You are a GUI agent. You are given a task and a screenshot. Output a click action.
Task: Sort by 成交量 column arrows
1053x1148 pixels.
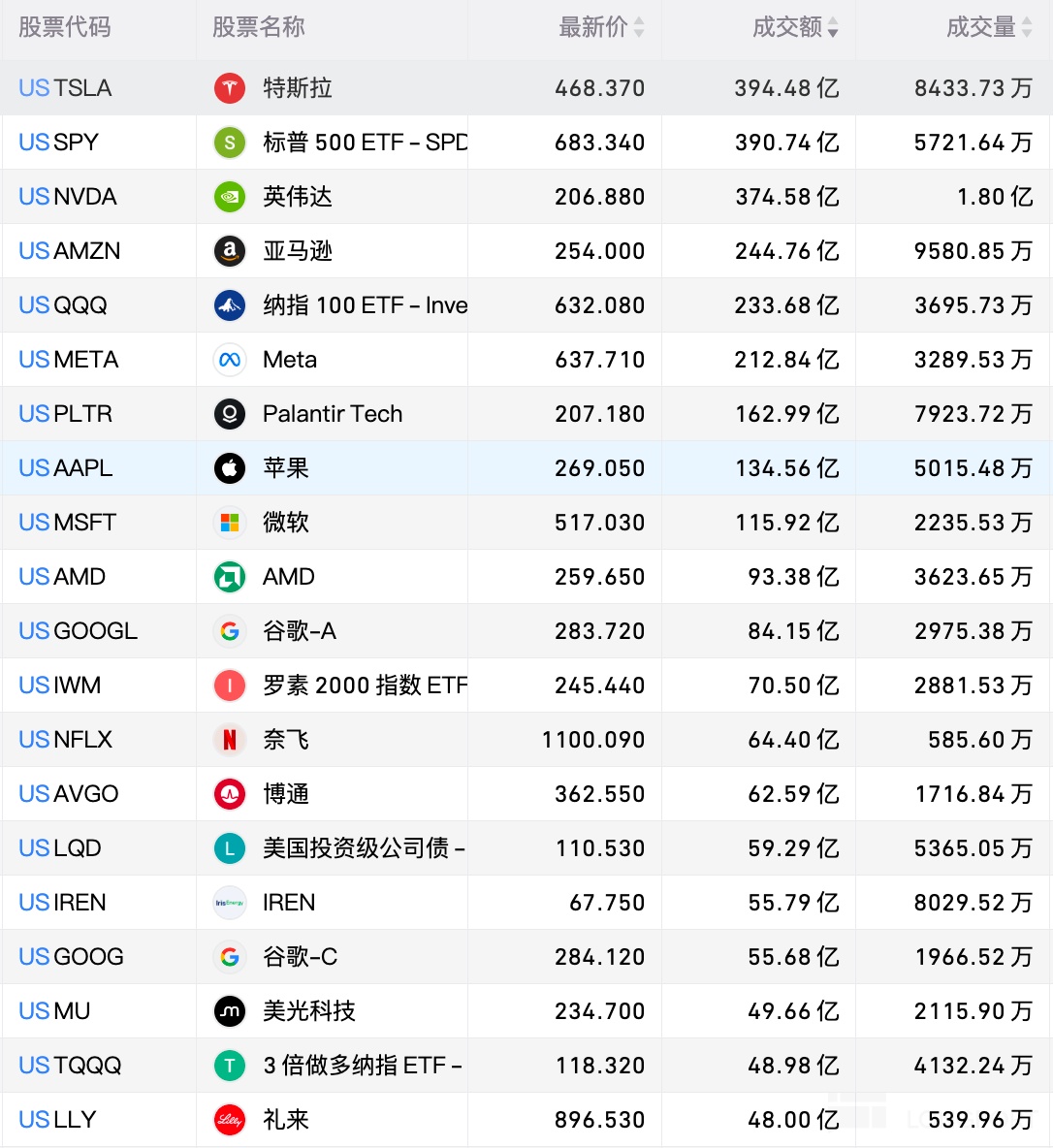pyautogui.click(x=1027, y=28)
